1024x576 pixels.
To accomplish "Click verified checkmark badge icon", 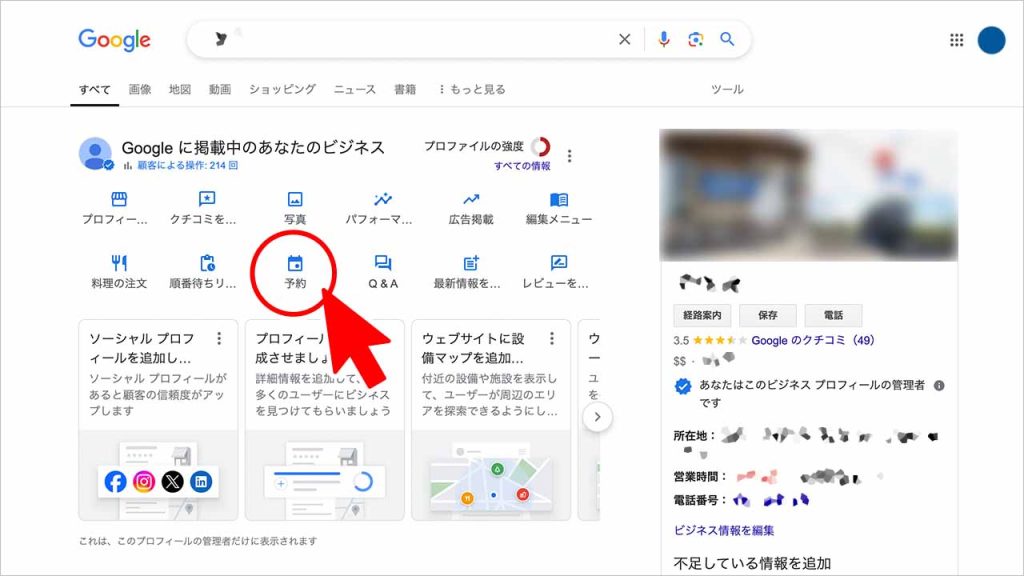I will coord(682,387).
